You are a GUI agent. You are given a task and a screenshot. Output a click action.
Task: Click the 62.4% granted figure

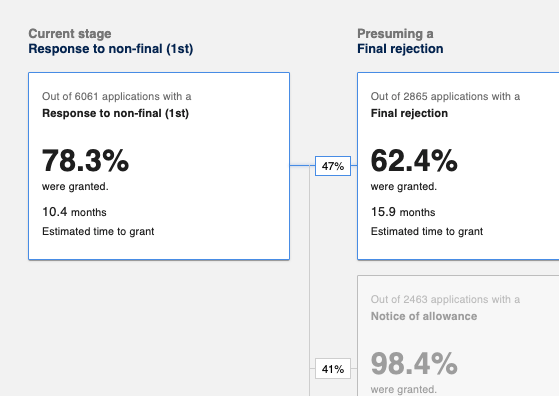[x=414, y=161]
